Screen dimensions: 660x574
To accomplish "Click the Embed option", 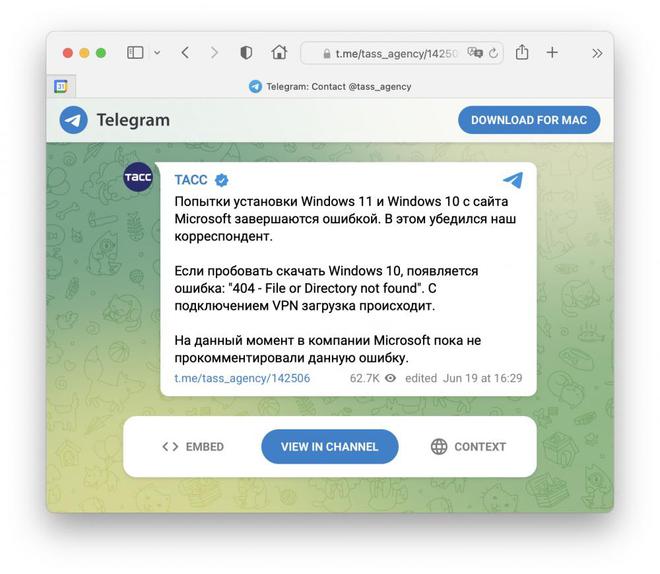I will click(193, 446).
